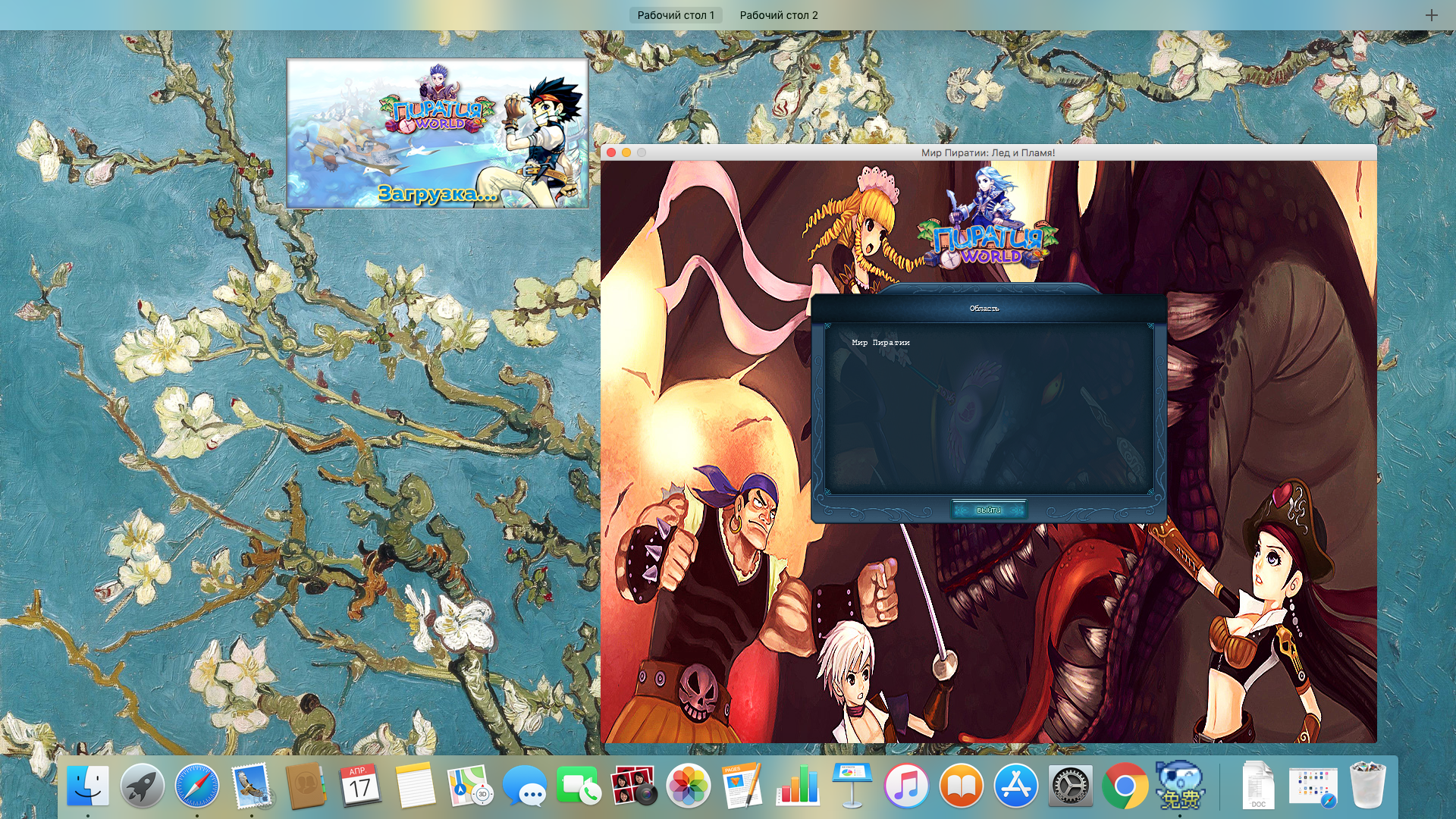Open iBooks orange book icon
Screen dimensions: 1456x819
(961, 786)
